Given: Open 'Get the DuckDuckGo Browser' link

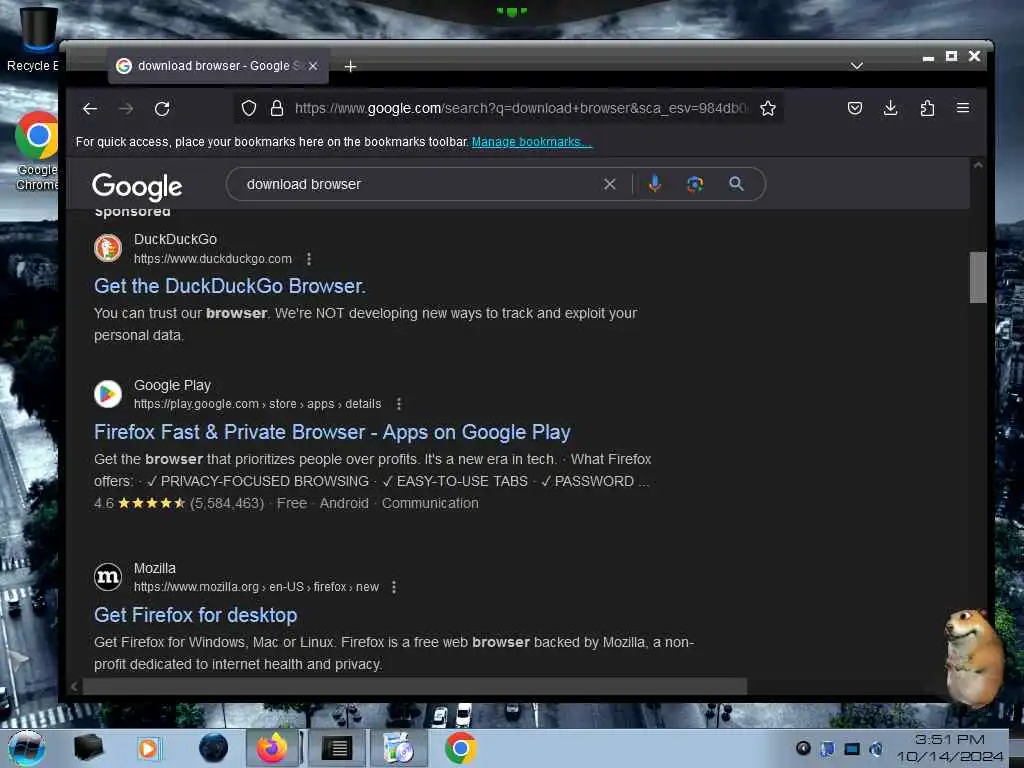Looking at the screenshot, I should coord(230,286).
